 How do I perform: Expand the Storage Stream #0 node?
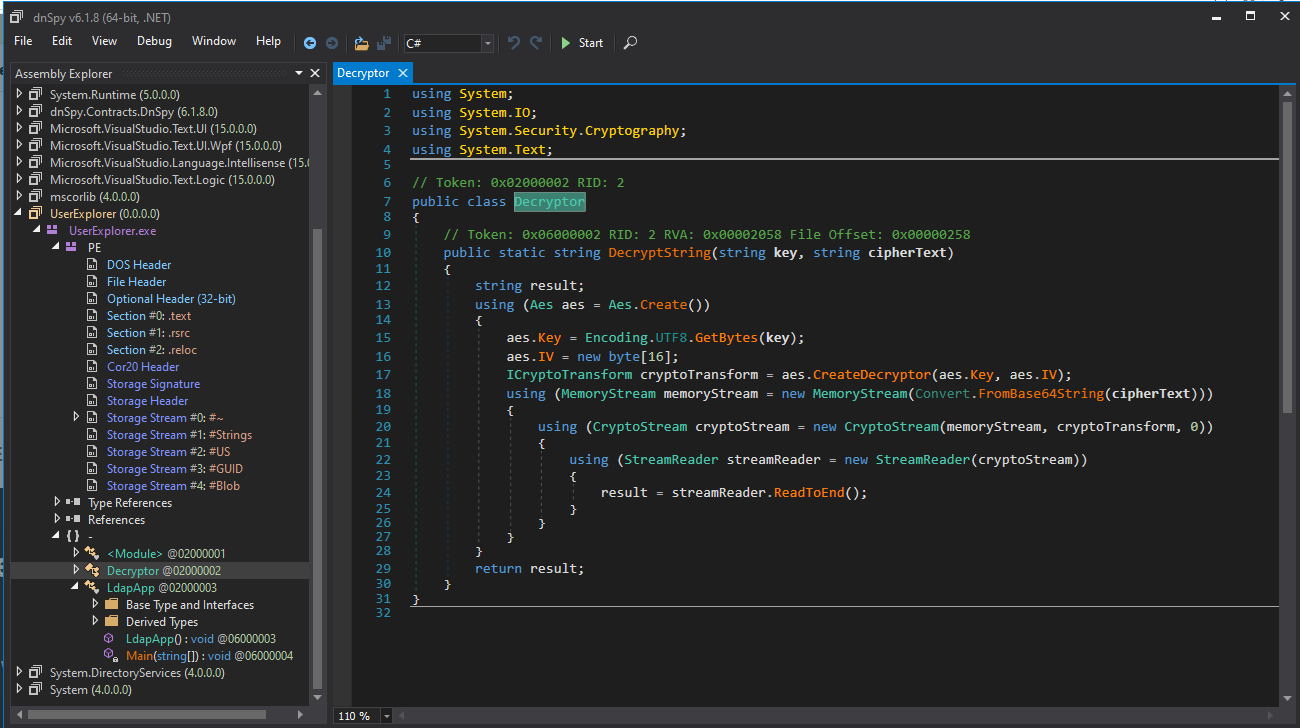click(77, 417)
